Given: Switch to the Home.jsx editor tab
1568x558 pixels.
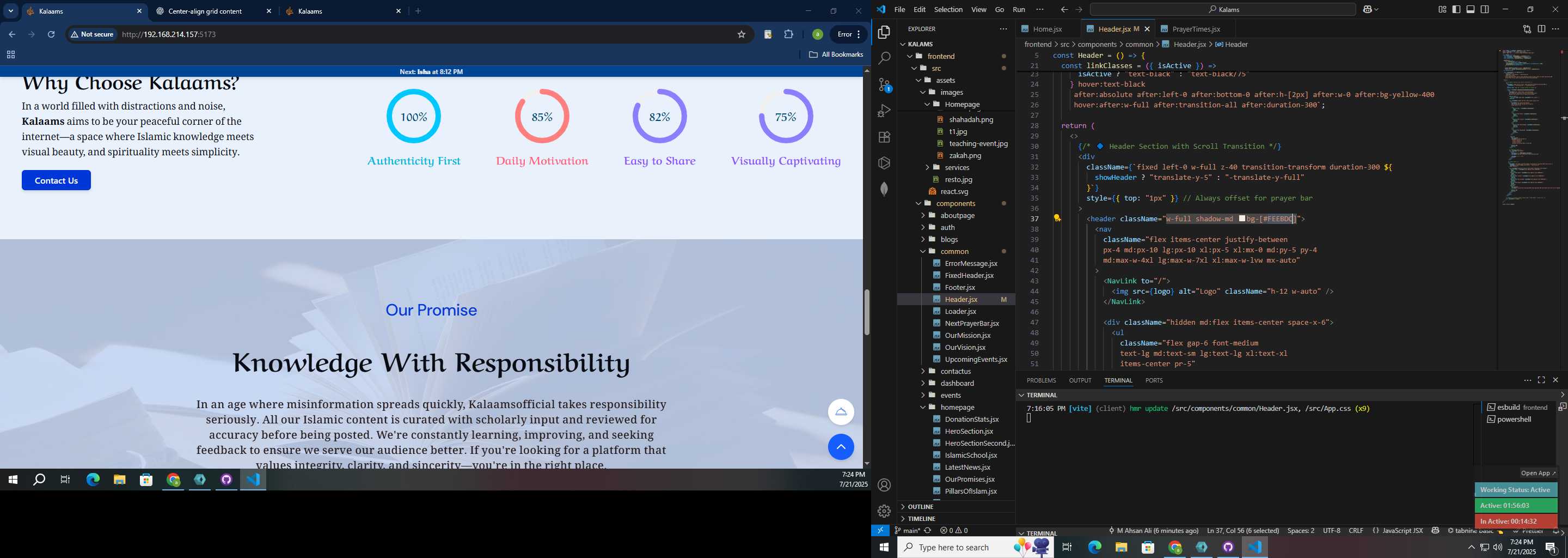Looking at the screenshot, I should click(x=1047, y=29).
